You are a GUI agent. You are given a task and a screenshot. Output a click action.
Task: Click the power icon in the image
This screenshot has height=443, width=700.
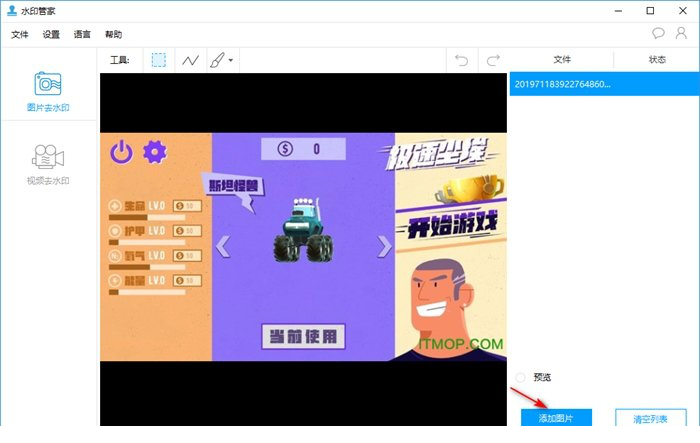tap(121, 152)
